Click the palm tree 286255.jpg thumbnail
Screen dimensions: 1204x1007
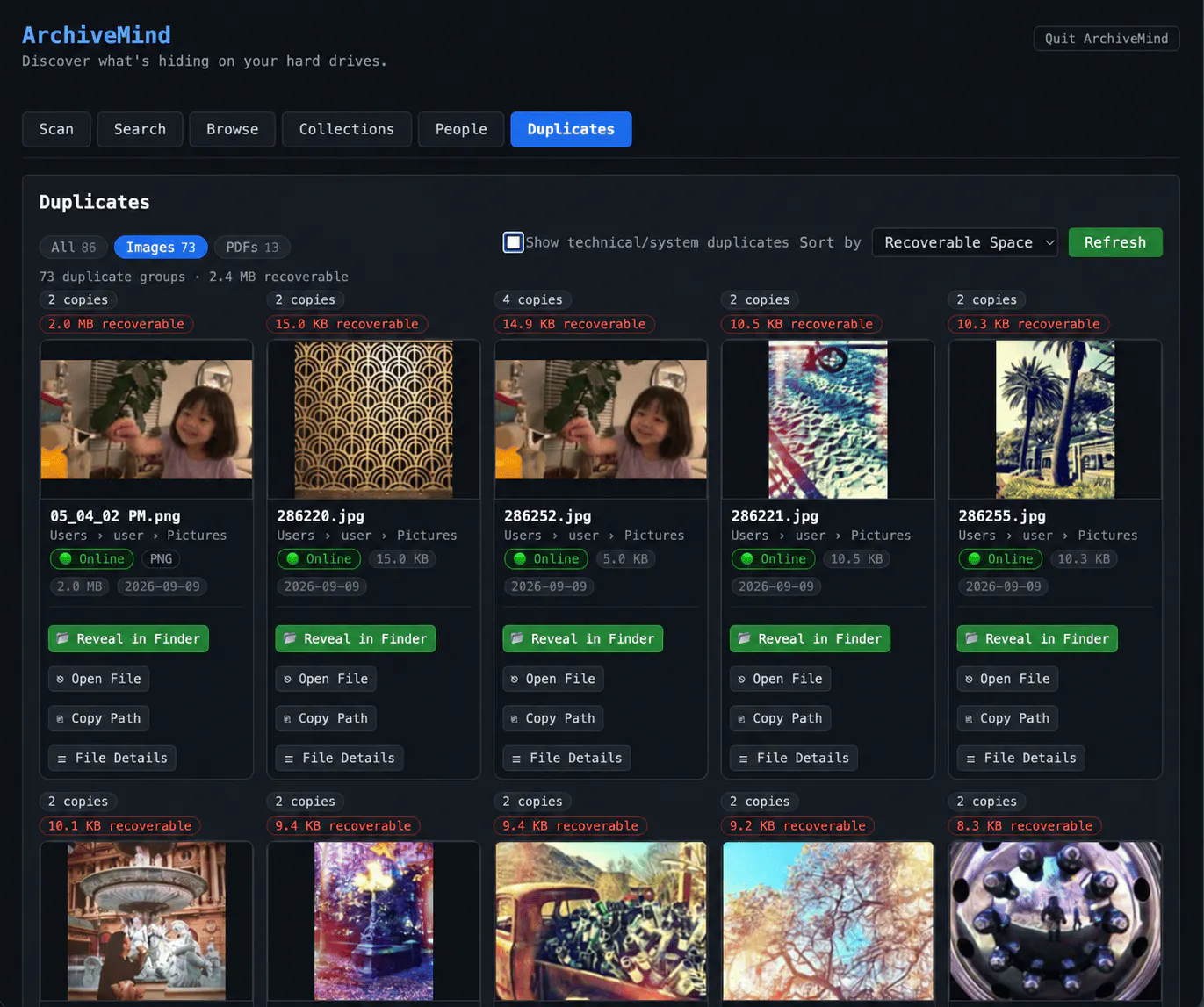coord(1055,420)
